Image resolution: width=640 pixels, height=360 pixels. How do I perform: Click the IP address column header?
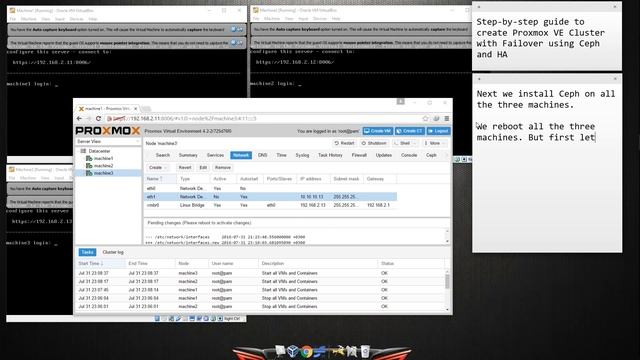click(313, 179)
